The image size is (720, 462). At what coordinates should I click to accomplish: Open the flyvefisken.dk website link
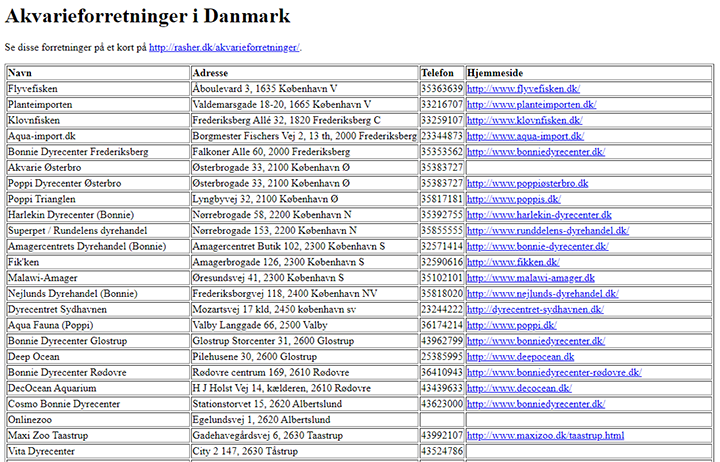523,89
